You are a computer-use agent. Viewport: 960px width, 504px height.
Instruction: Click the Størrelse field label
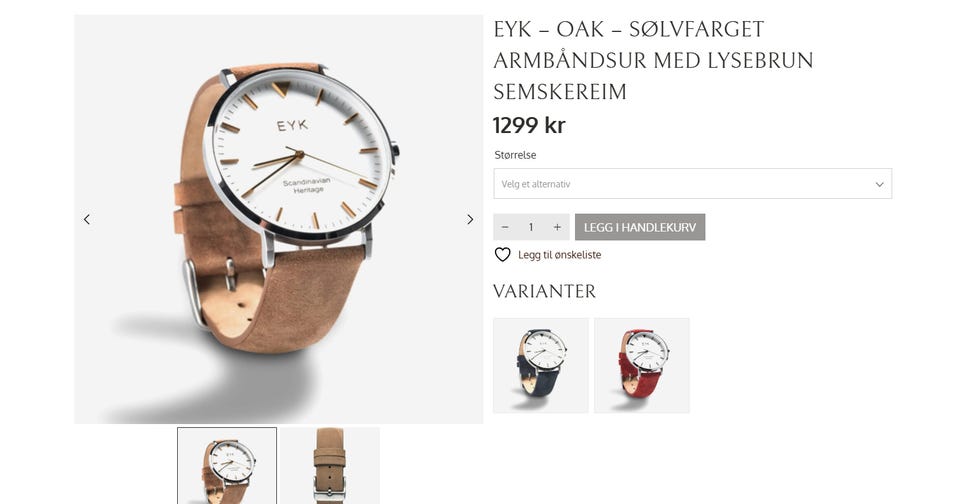516,155
